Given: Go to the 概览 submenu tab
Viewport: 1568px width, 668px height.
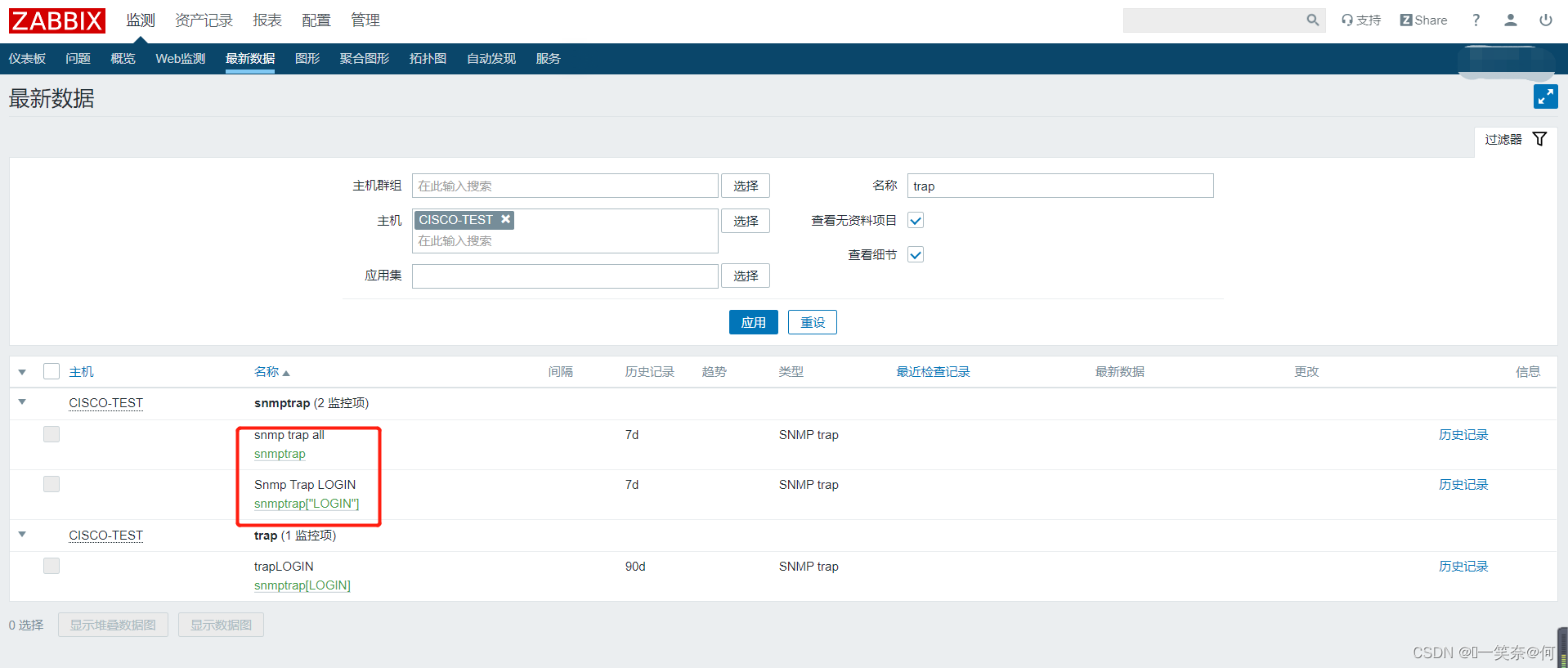Looking at the screenshot, I should (123, 59).
